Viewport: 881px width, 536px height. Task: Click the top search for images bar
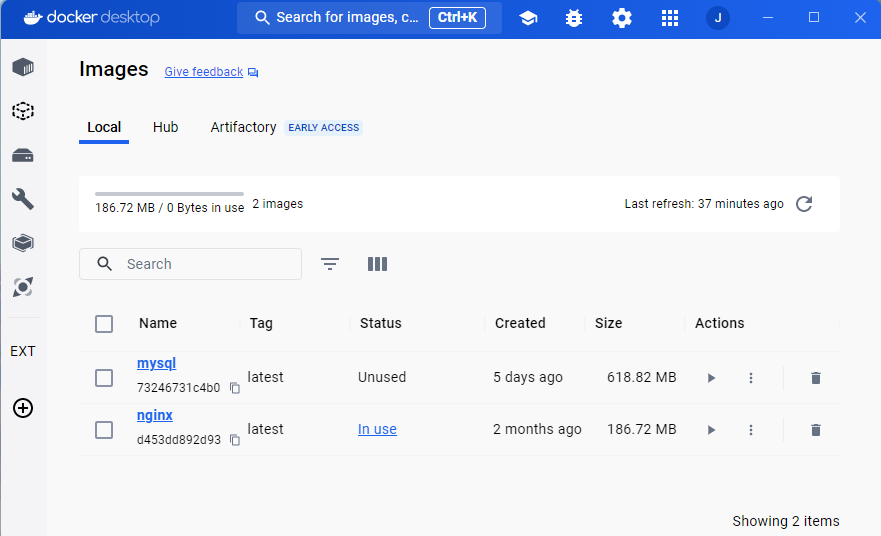[369, 17]
